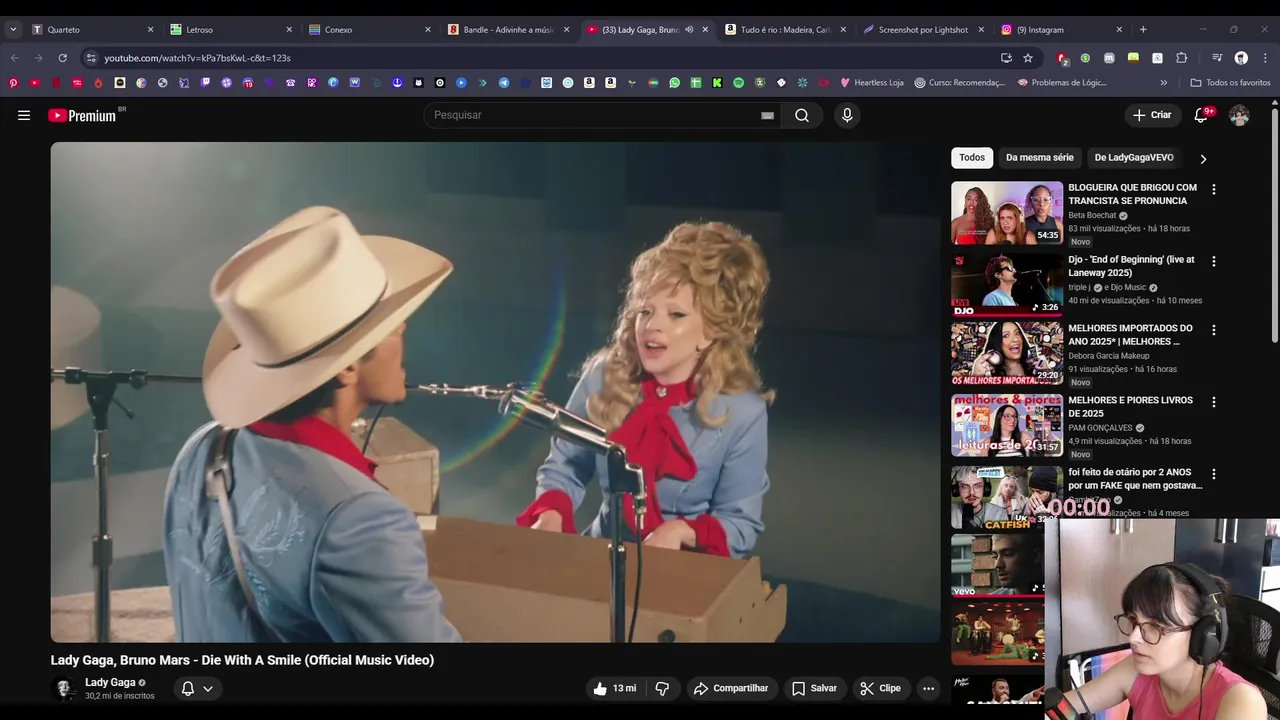This screenshot has height=720, width=1280.
Task: Open the Problemas de Lógica bookmark
Action: (x=1062, y=82)
